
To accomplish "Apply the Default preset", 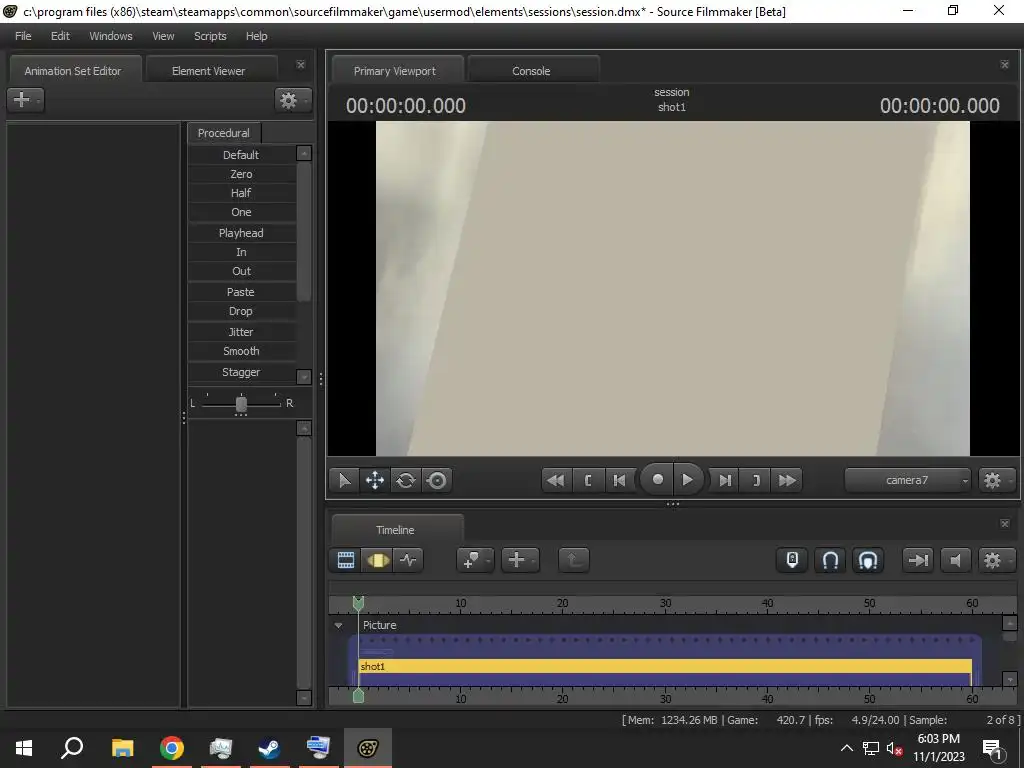I will point(241,155).
